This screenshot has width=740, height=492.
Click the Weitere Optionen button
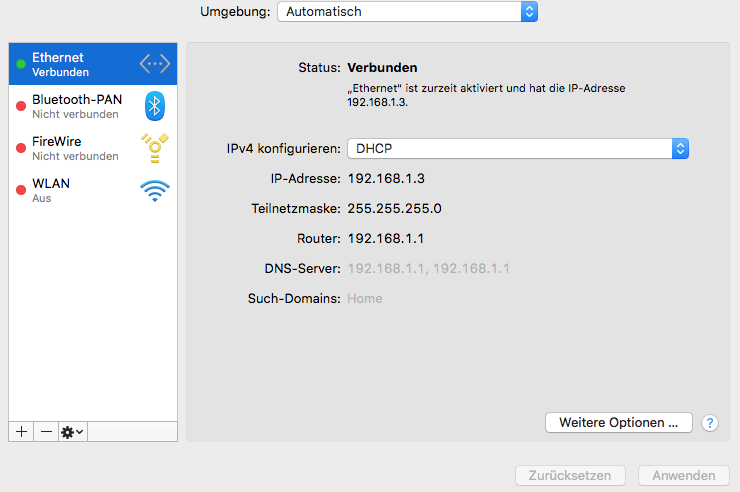618,423
